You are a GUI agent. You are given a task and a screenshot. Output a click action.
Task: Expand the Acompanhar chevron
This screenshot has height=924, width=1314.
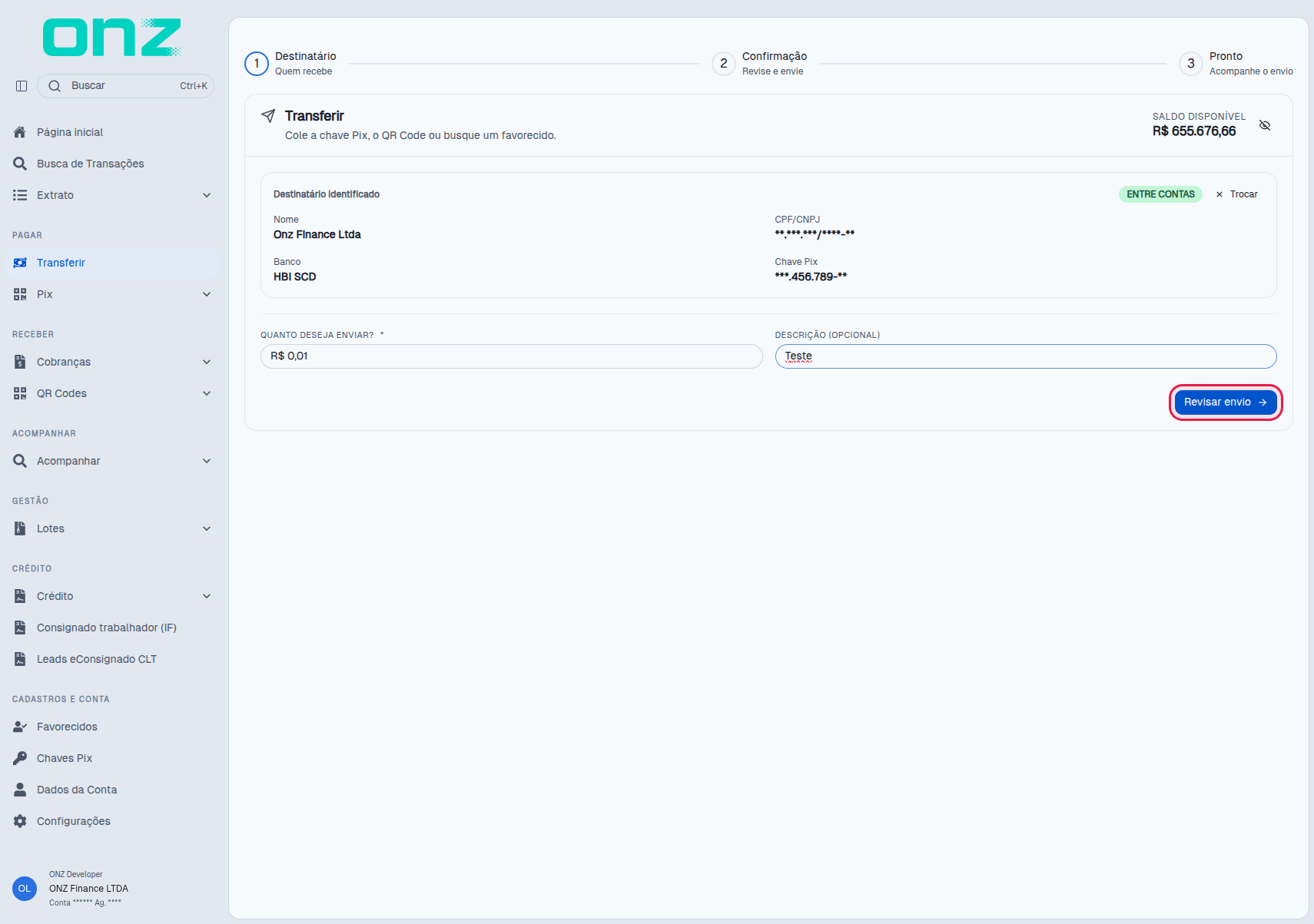pos(207,461)
